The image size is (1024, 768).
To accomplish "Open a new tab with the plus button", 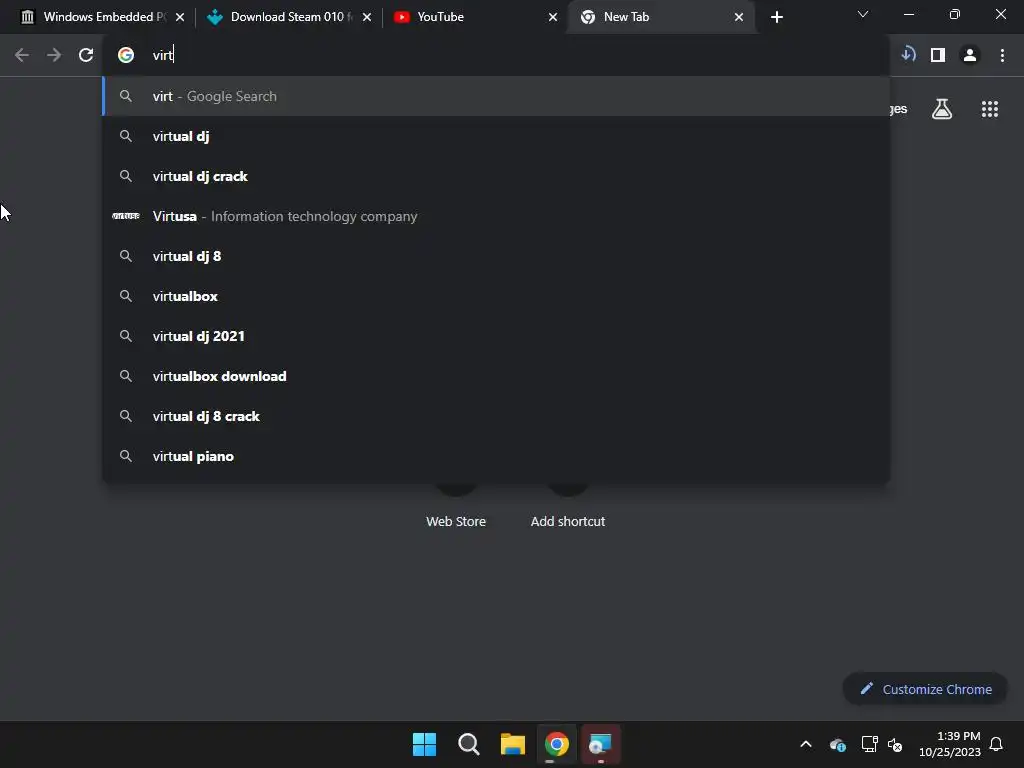I will pyautogui.click(x=776, y=17).
